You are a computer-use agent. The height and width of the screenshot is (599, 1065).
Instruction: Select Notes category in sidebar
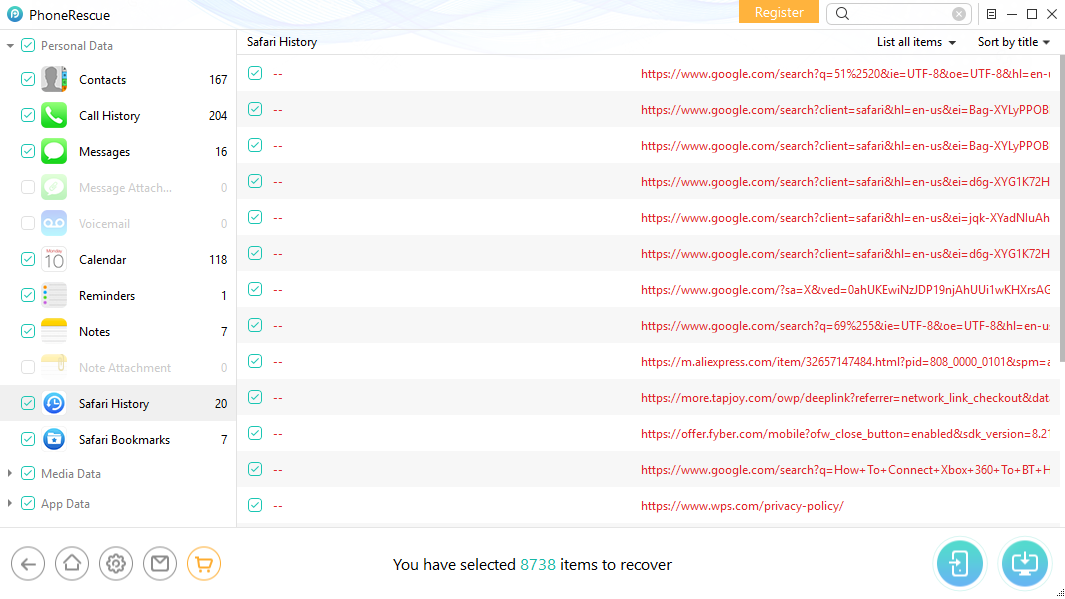(94, 332)
